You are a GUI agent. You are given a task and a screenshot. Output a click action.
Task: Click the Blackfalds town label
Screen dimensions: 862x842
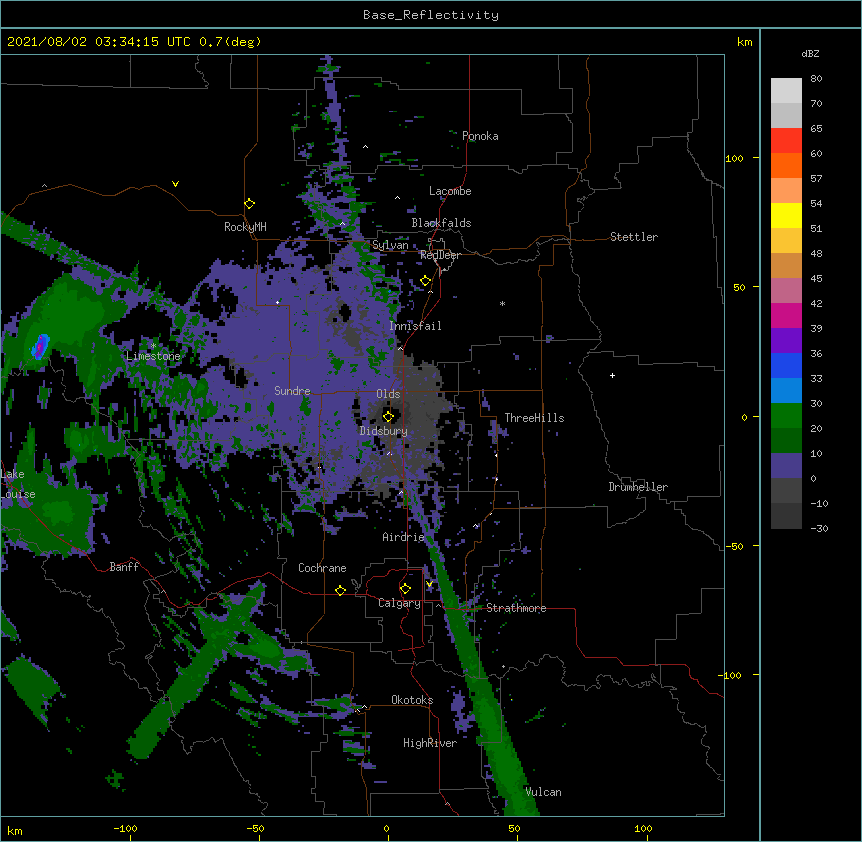[x=441, y=223]
